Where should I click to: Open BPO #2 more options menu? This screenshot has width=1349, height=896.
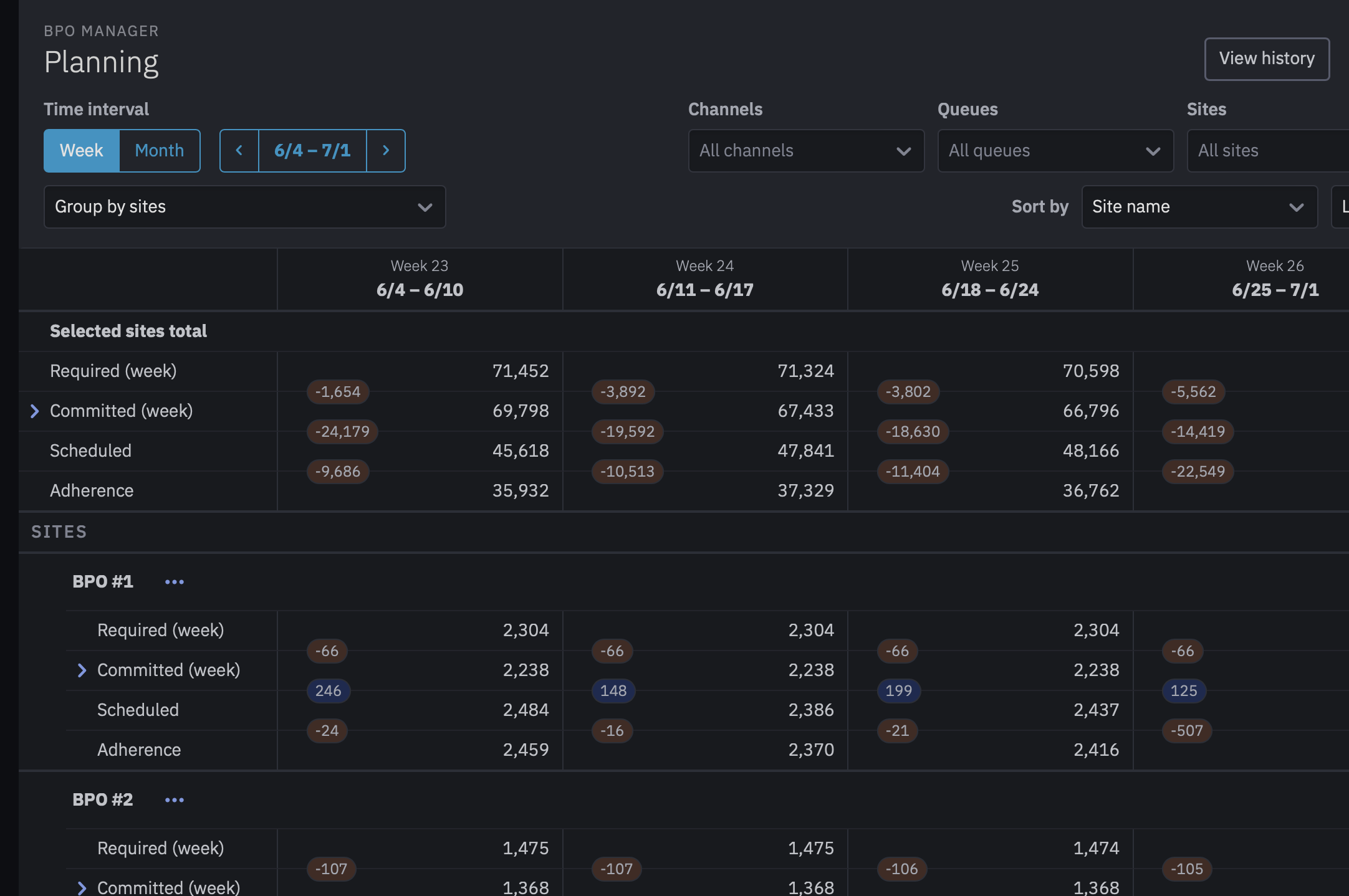click(x=175, y=800)
